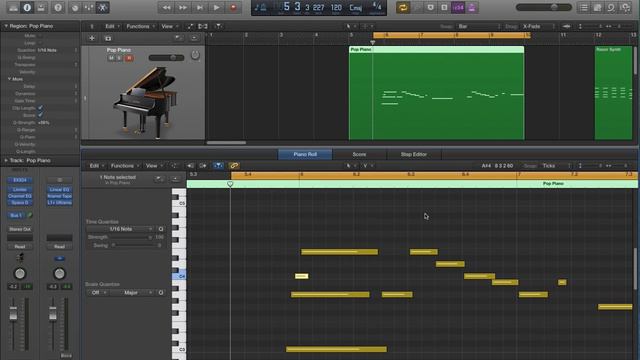Screen dimensions: 640x360
Task: Expand the Track: Pop Piano inspector
Action: [x=6, y=160]
